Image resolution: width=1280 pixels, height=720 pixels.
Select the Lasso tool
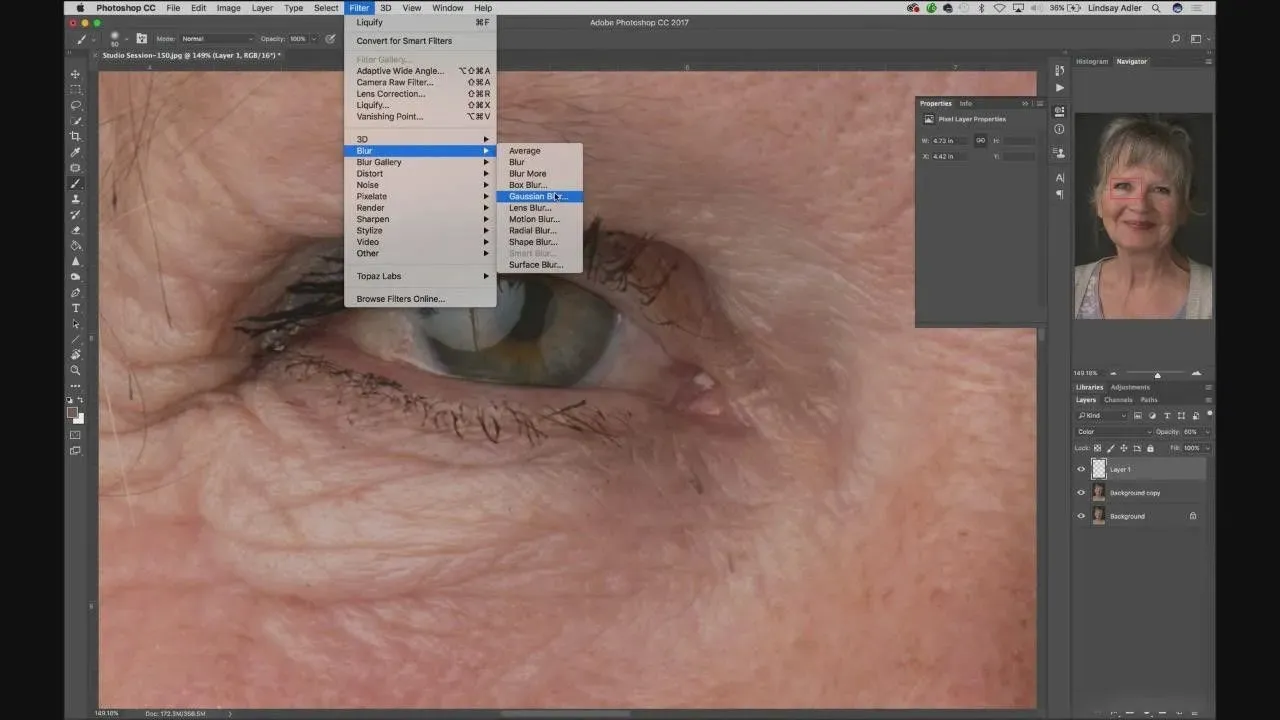click(75, 105)
